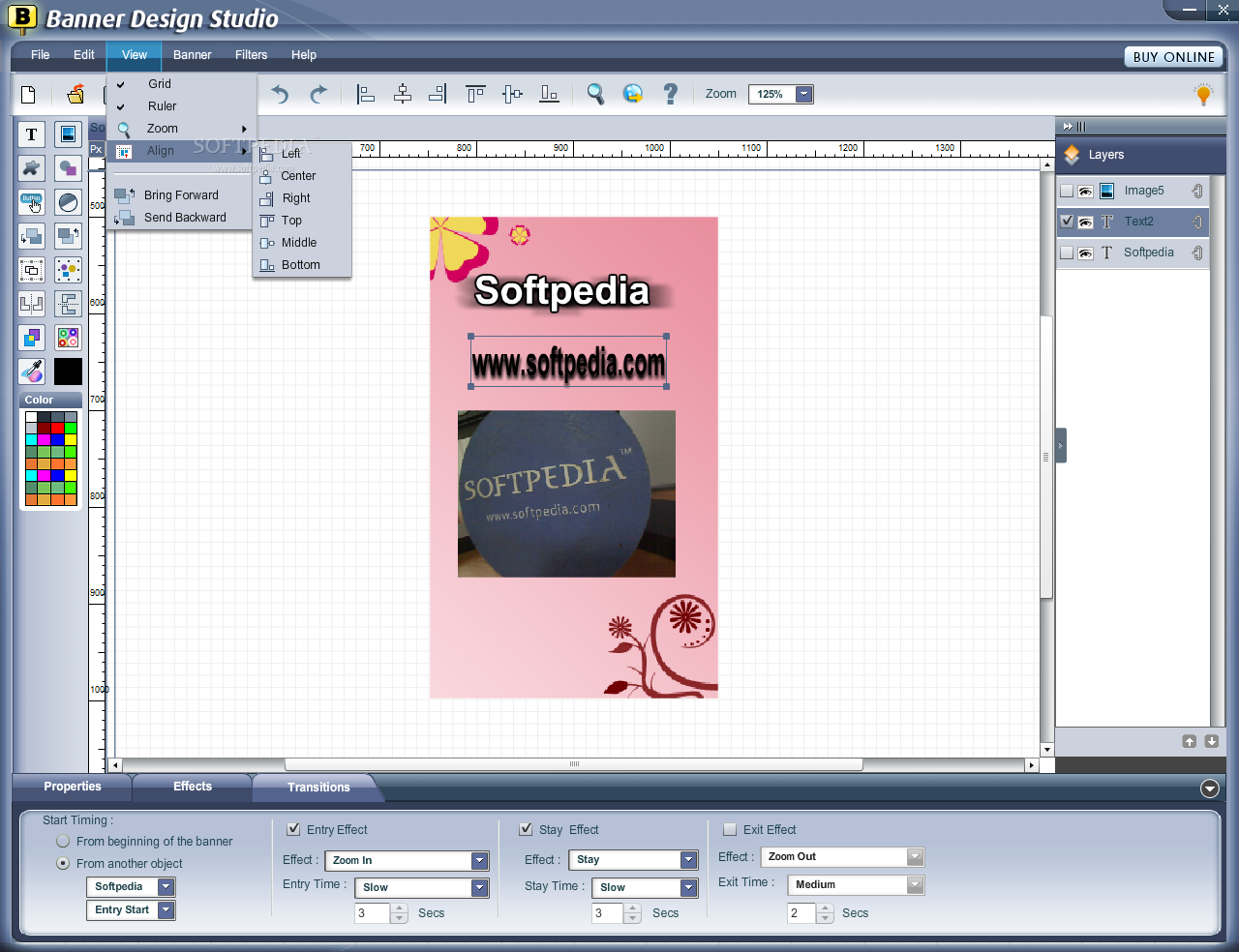
Task: Uncheck the Text2 layer checkbox
Action: 1067,222
